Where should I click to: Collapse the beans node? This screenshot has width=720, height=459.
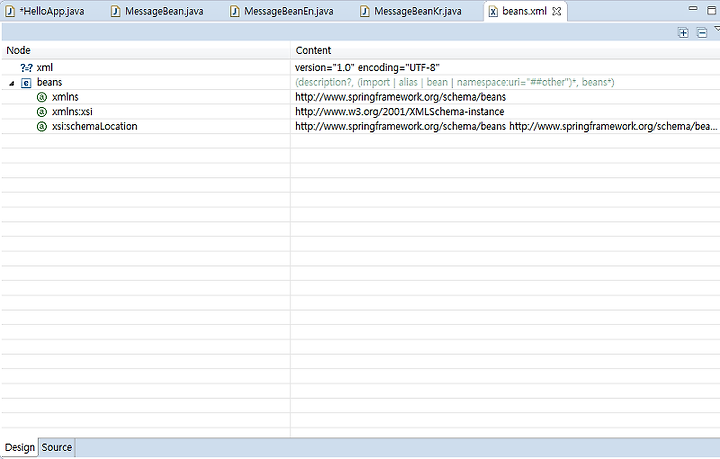(12, 83)
